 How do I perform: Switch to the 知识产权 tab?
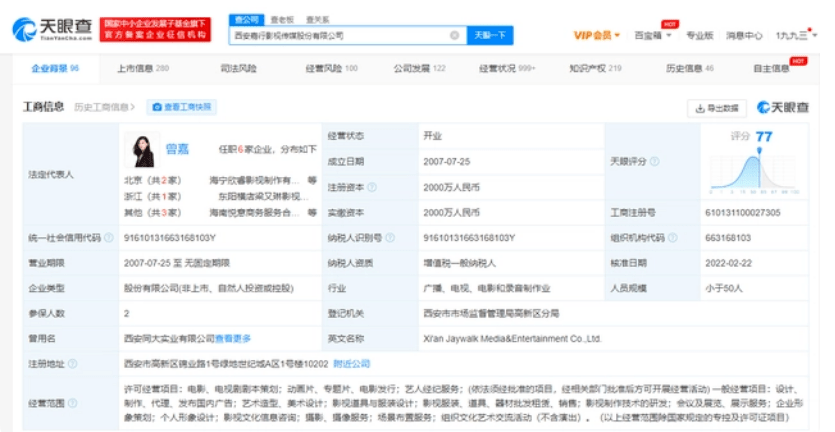(595, 68)
